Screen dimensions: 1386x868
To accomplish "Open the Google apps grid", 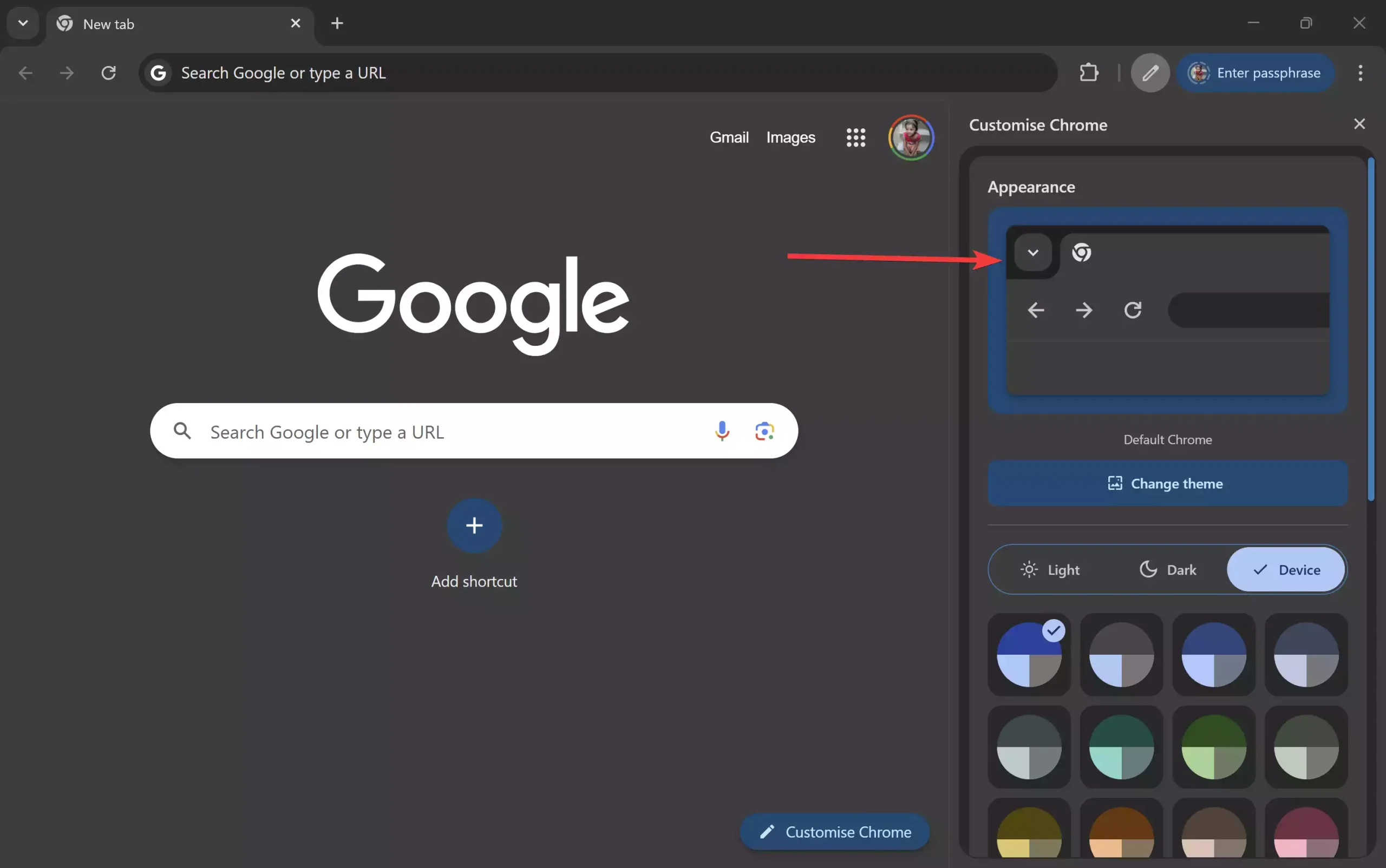I will (855, 137).
